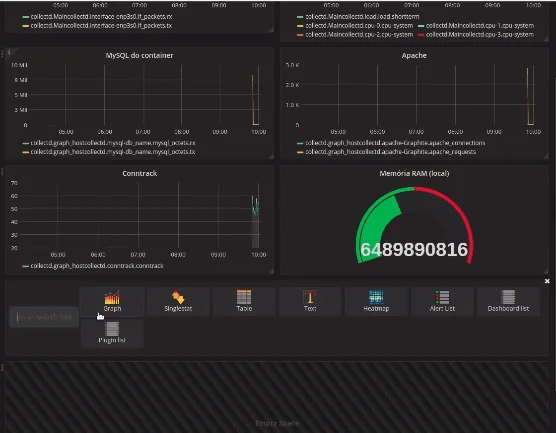Open row options handle beside MySQL panel
The width and height of the screenshot is (556, 433).
coord(2,54)
